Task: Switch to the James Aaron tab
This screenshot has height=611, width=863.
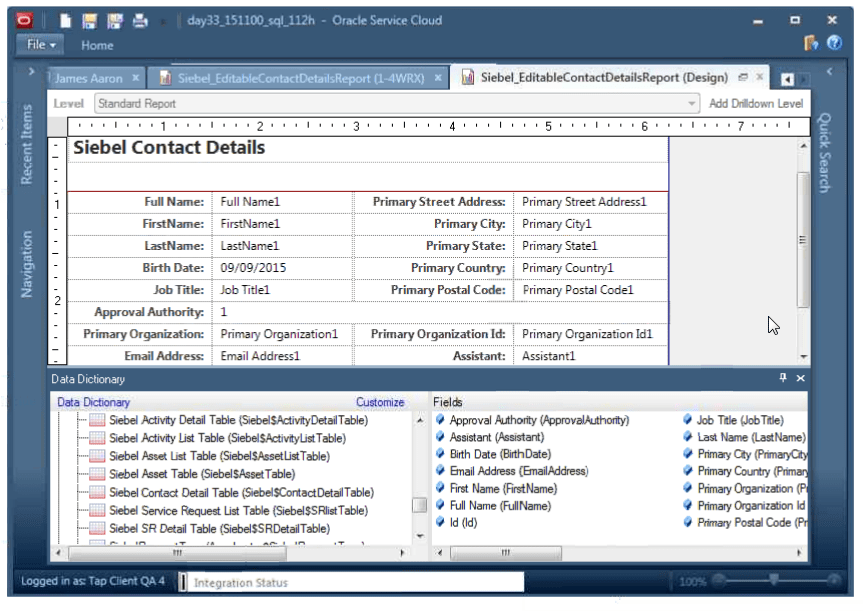Action: pyautogui.click(x=89, y=76)
